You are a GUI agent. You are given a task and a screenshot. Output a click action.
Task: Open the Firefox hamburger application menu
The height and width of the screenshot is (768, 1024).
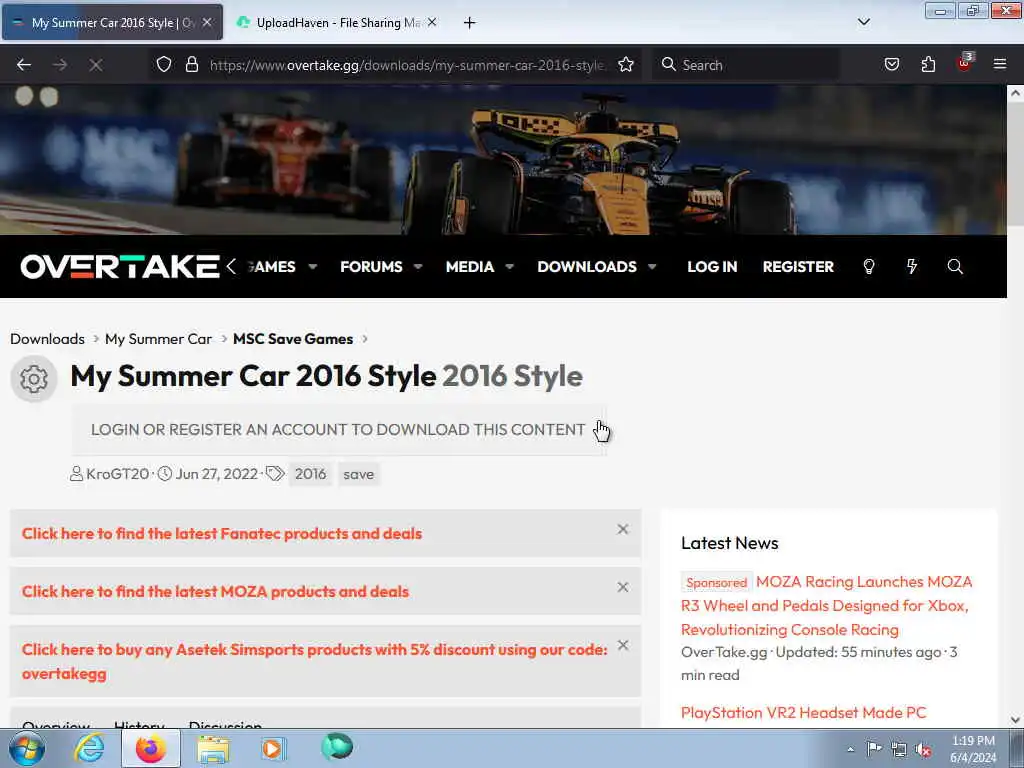coord(1000,64)
